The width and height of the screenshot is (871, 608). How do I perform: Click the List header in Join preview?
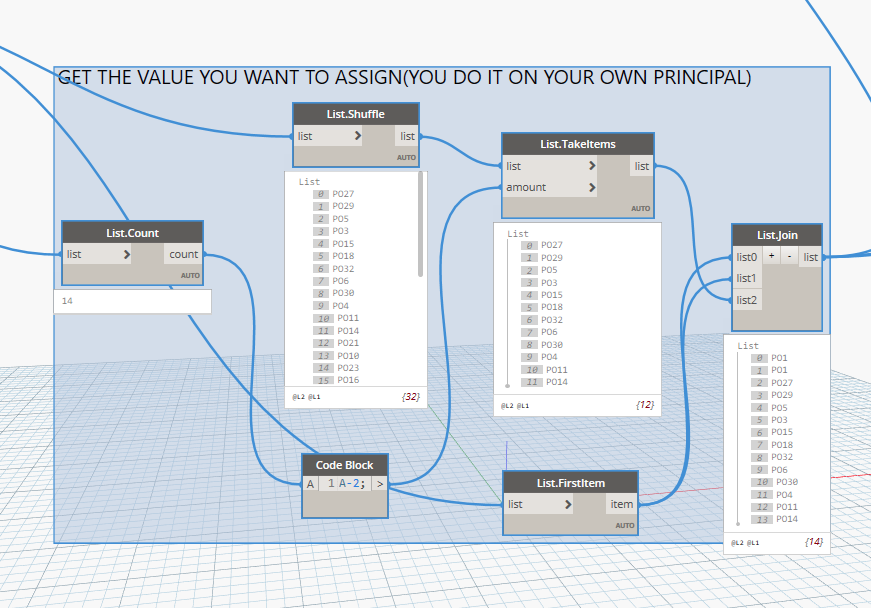click(748, 345)
